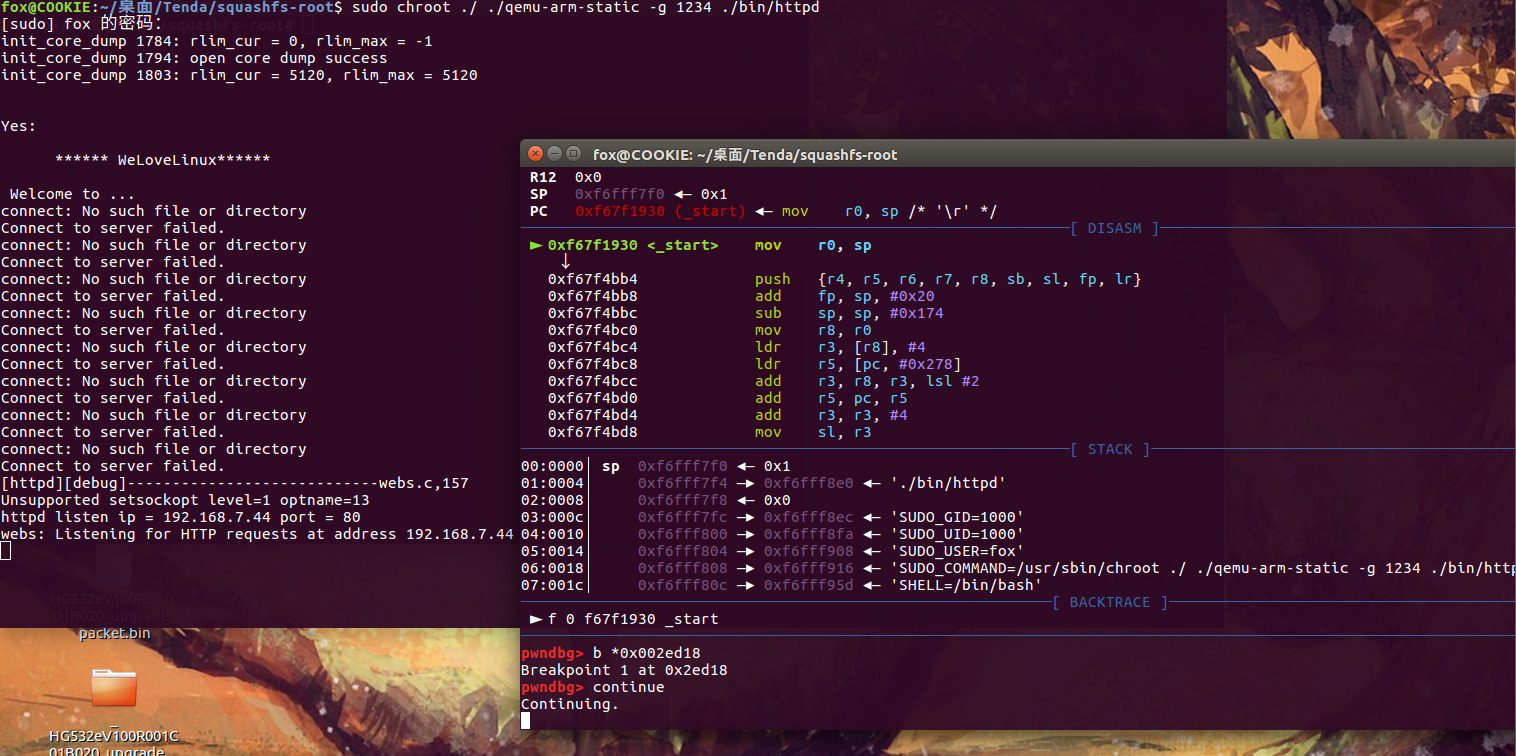1516x756 pixels.
Task: Select address 0xf67f4bd8 mov sl line
Action: (710, 432)
